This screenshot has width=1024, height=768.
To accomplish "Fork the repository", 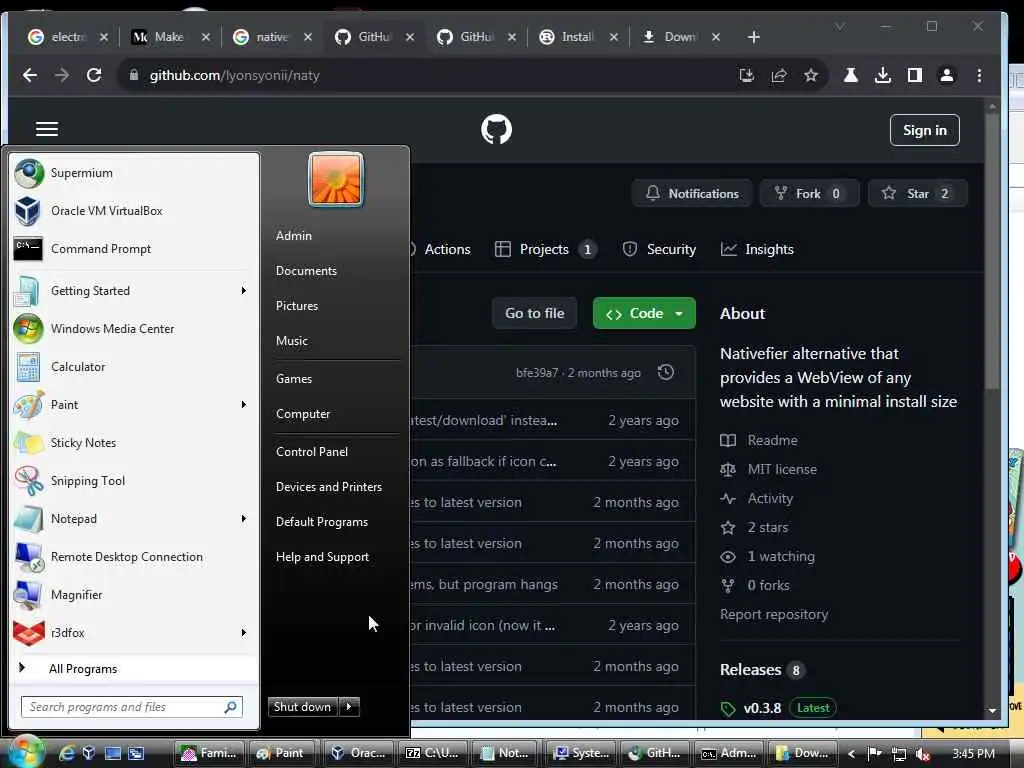I will [809, 193].
